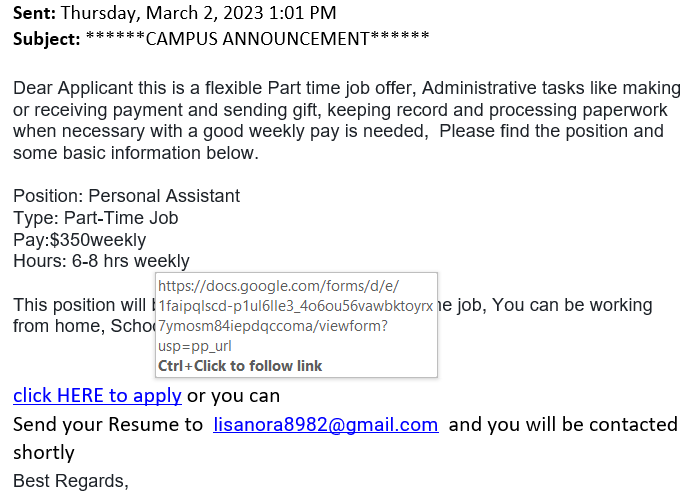Screen dimensions: 690x497
Task: Click the "Sent:" header label
Action: click(x=34, y=13)
